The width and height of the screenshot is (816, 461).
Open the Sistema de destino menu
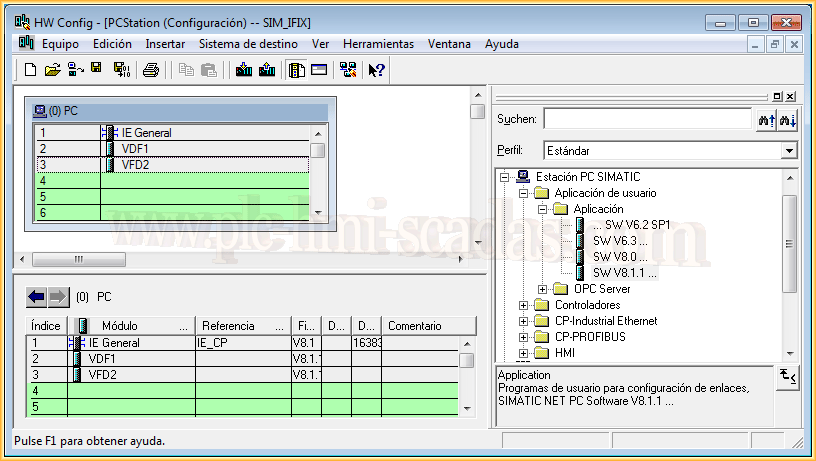point(248,44)
